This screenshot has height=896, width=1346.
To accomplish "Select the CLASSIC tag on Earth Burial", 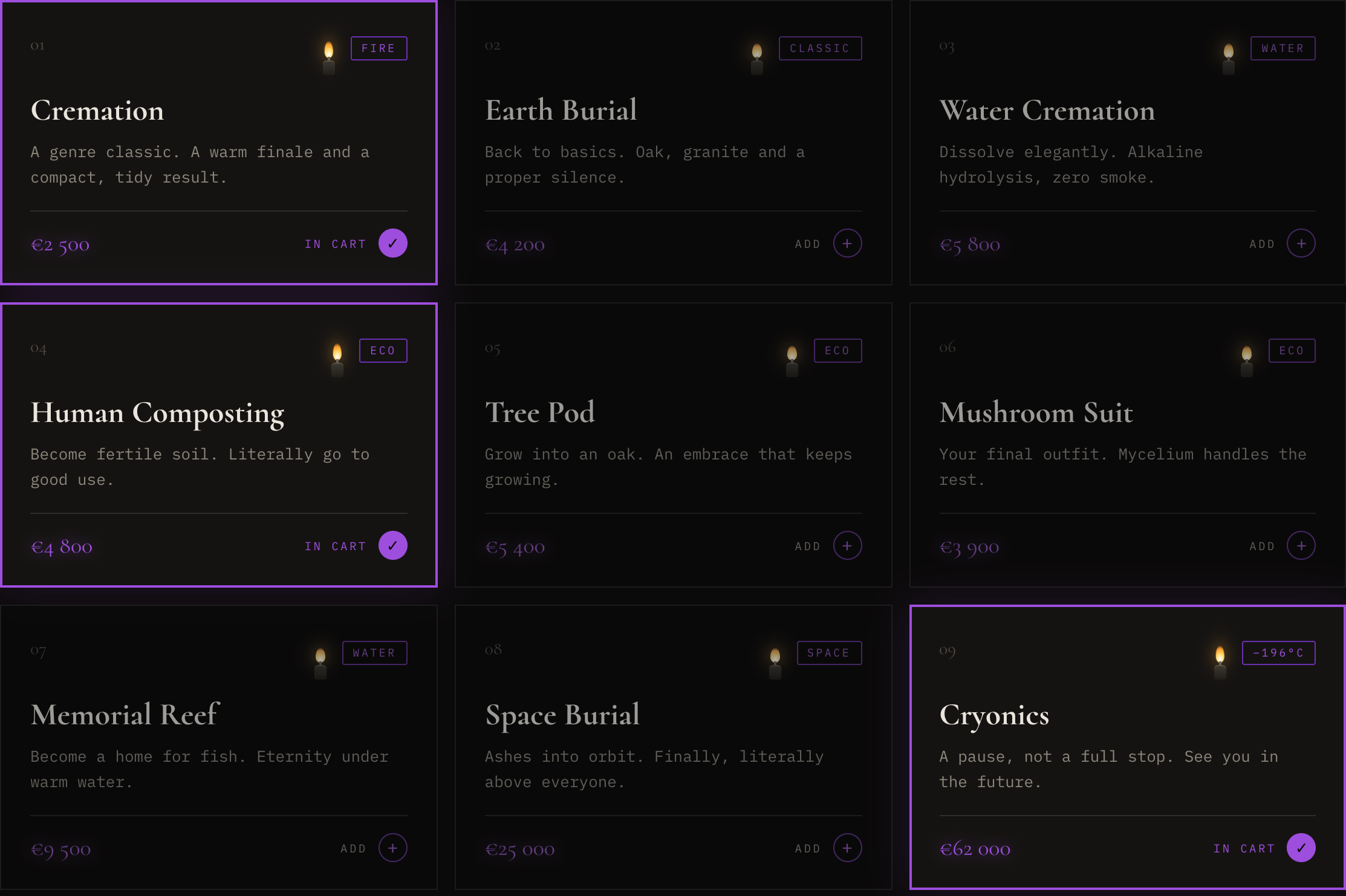I will [x=820, y=48].
